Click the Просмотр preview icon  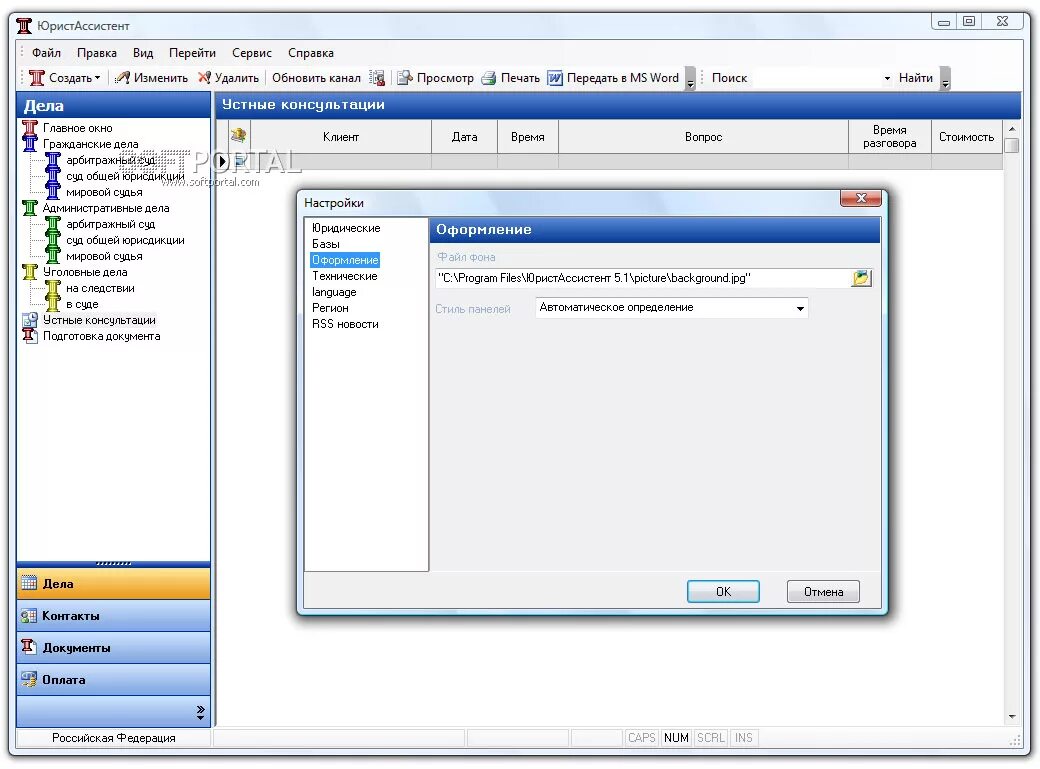pyautogui.click(x=405, y=78)
